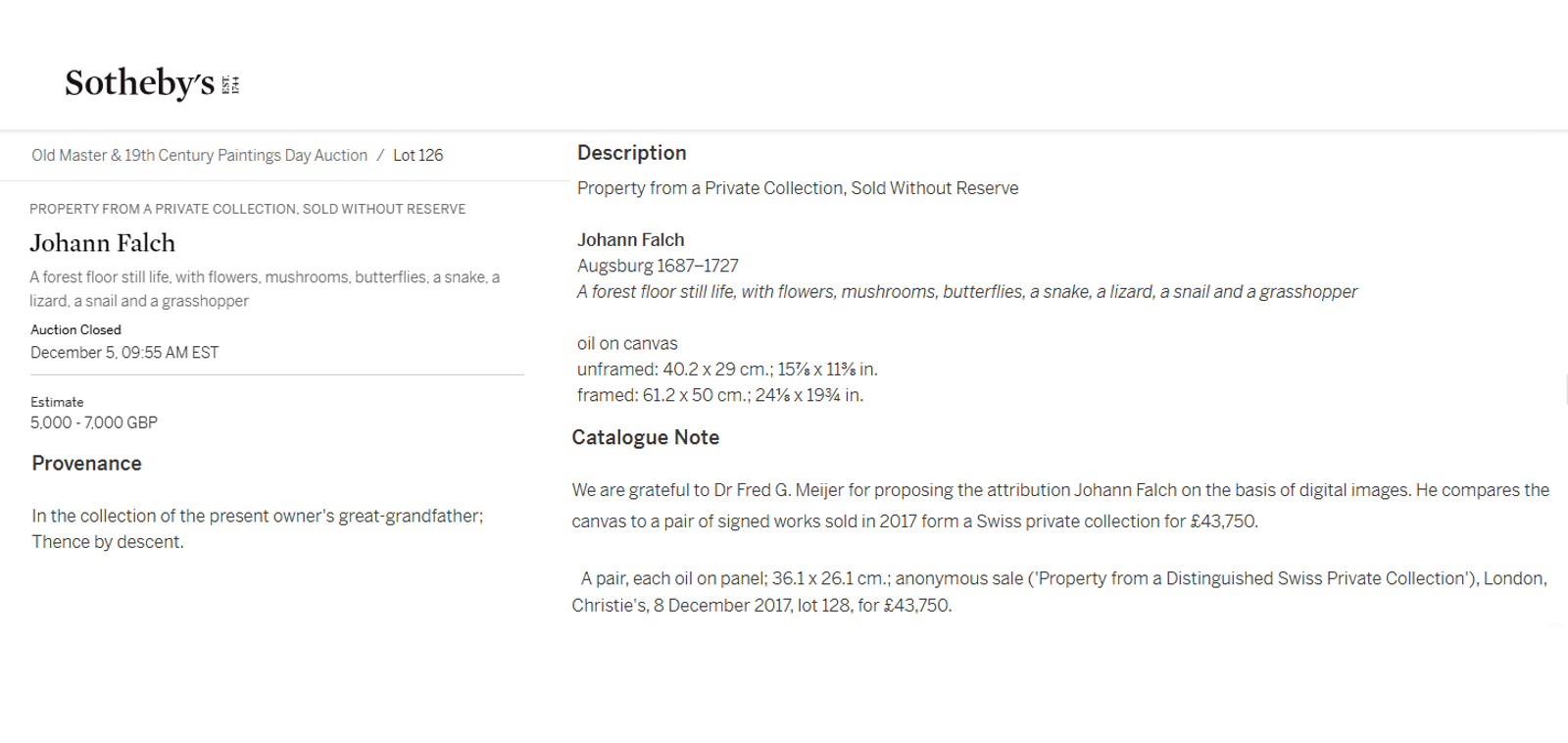Click the Augsburg 1687–1727 line

point(658,266)
